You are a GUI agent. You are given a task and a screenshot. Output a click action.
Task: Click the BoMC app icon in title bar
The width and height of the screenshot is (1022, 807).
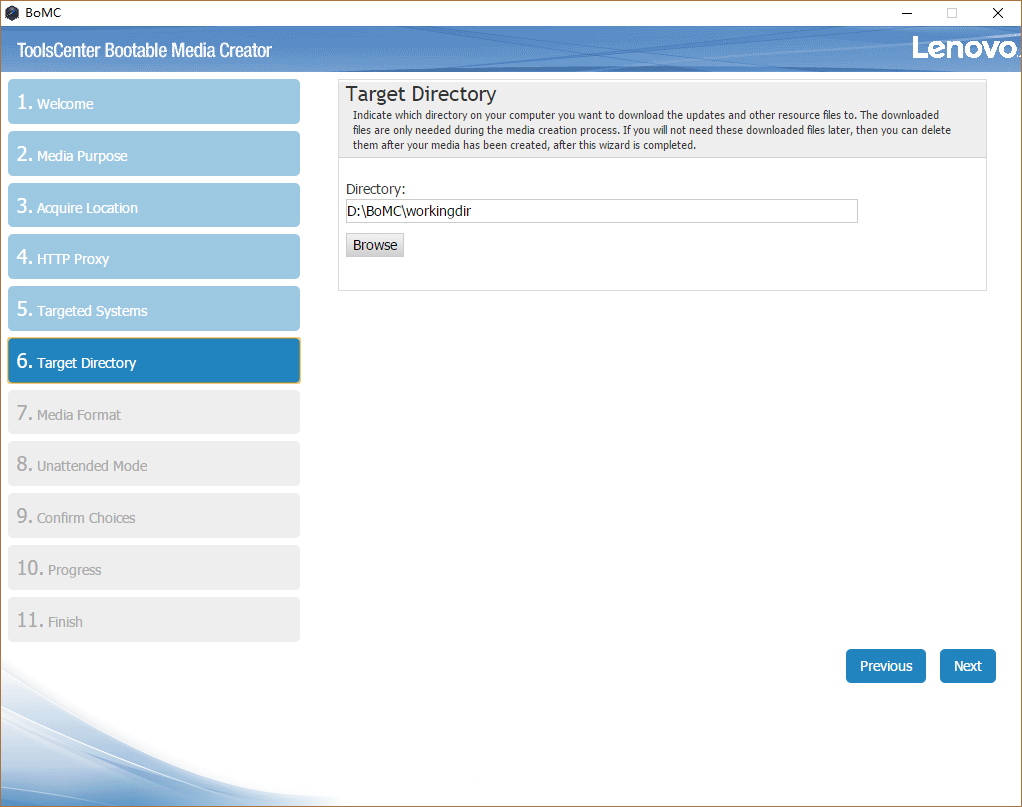tap(12, 13)
